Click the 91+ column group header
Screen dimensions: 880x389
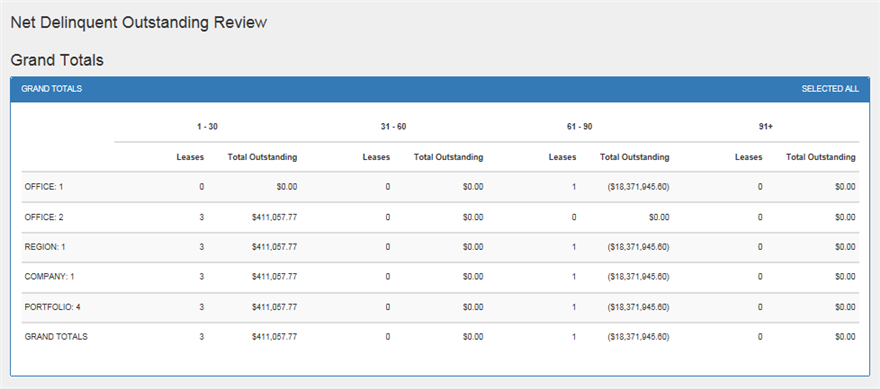[766, 127]
